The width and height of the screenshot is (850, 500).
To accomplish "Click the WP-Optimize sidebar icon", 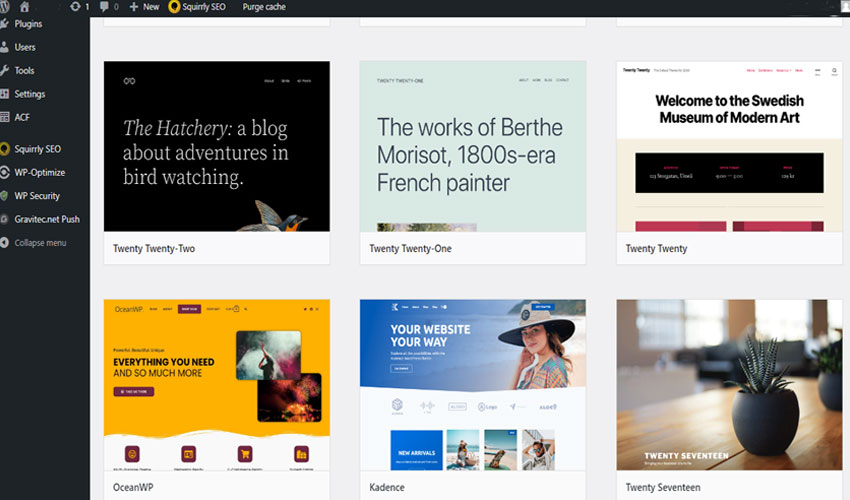I will 4,172.
